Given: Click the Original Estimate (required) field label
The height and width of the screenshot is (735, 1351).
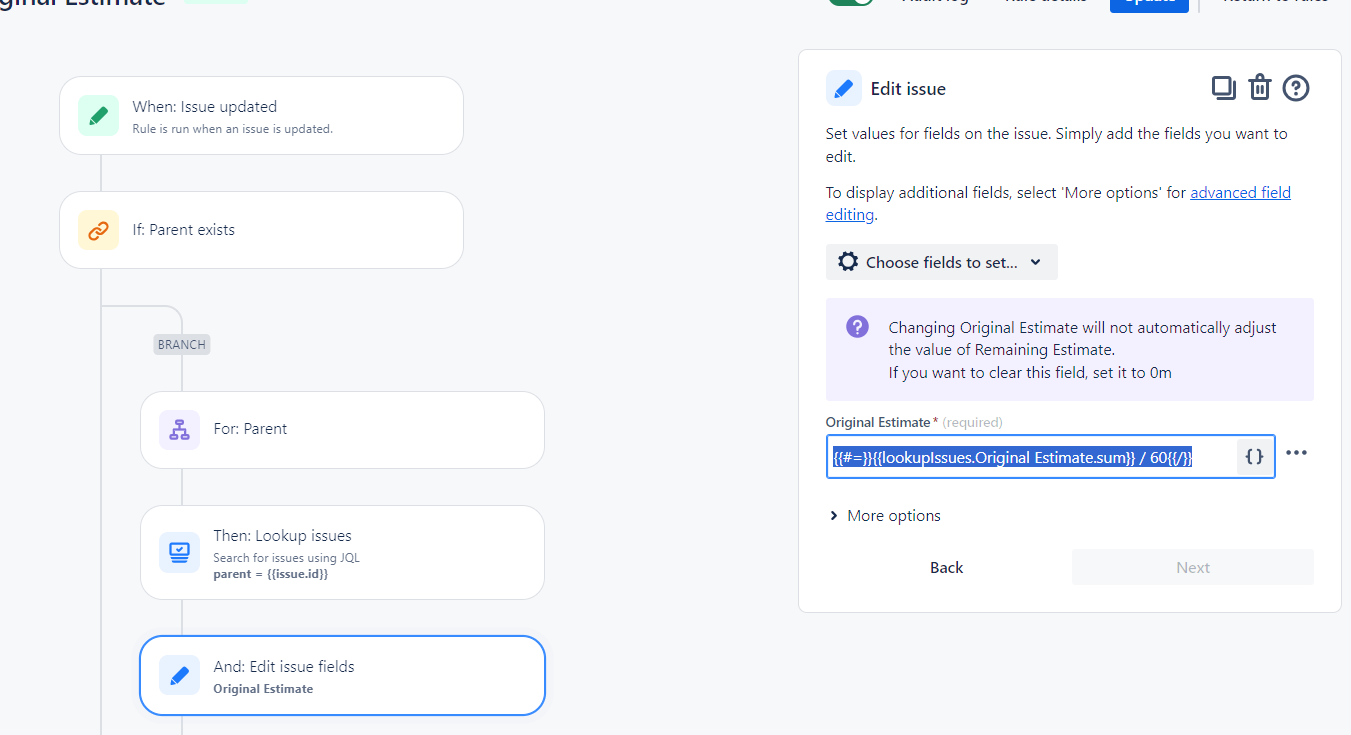Looking at the screenshot, I should click(x=914, y=422).
